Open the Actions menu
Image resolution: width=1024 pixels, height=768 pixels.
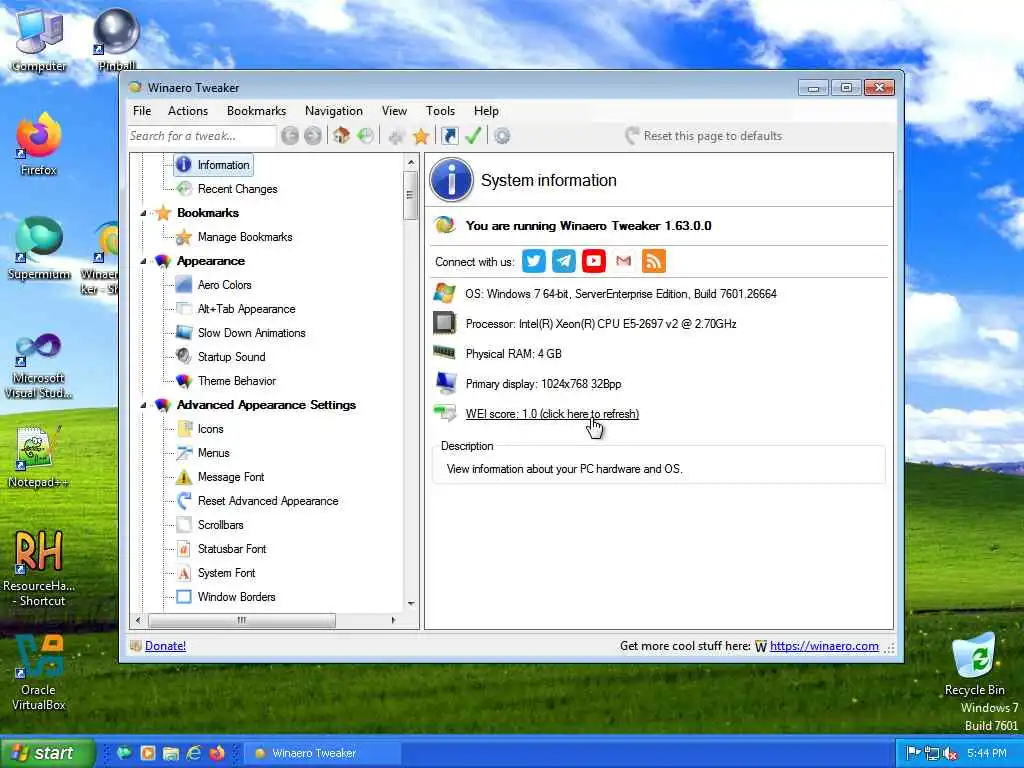(188, 111)
